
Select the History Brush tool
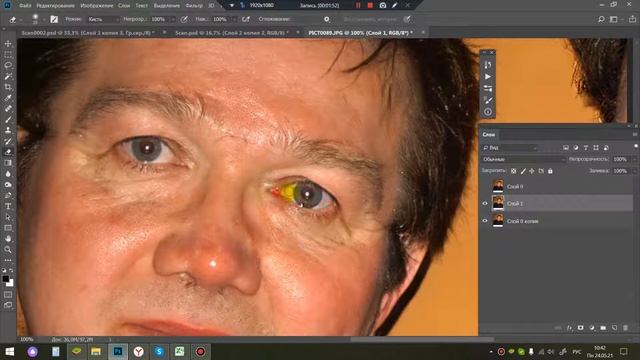click(x=8, y=141)
